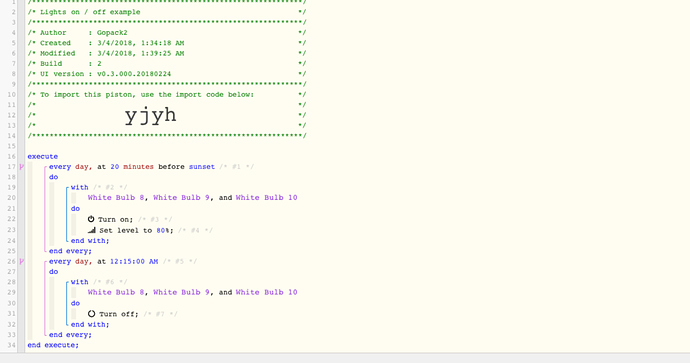Click the power icon beside Turn on

[91, 219]
